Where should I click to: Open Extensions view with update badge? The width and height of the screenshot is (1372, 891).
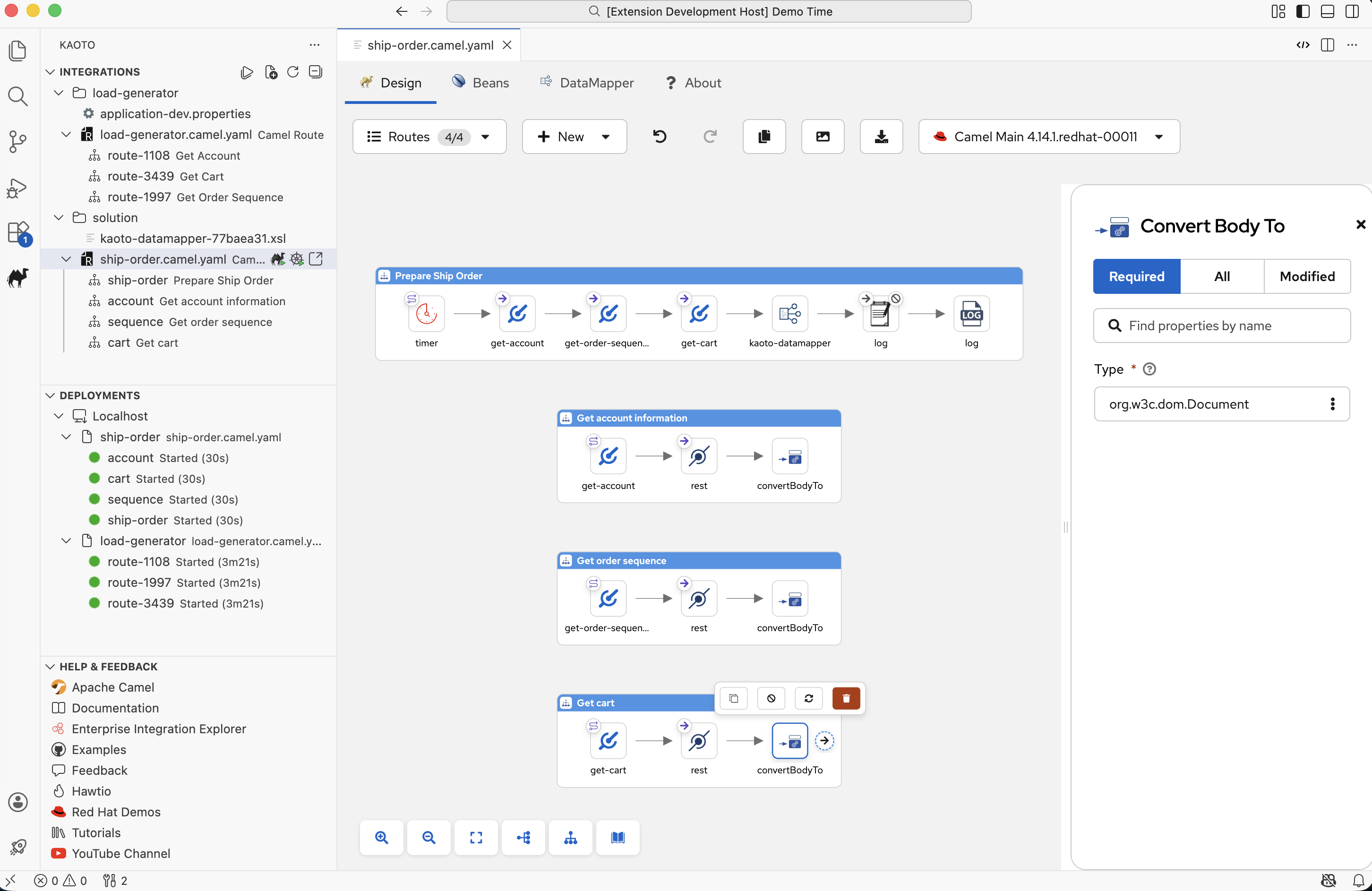click(x=19, y=233)
